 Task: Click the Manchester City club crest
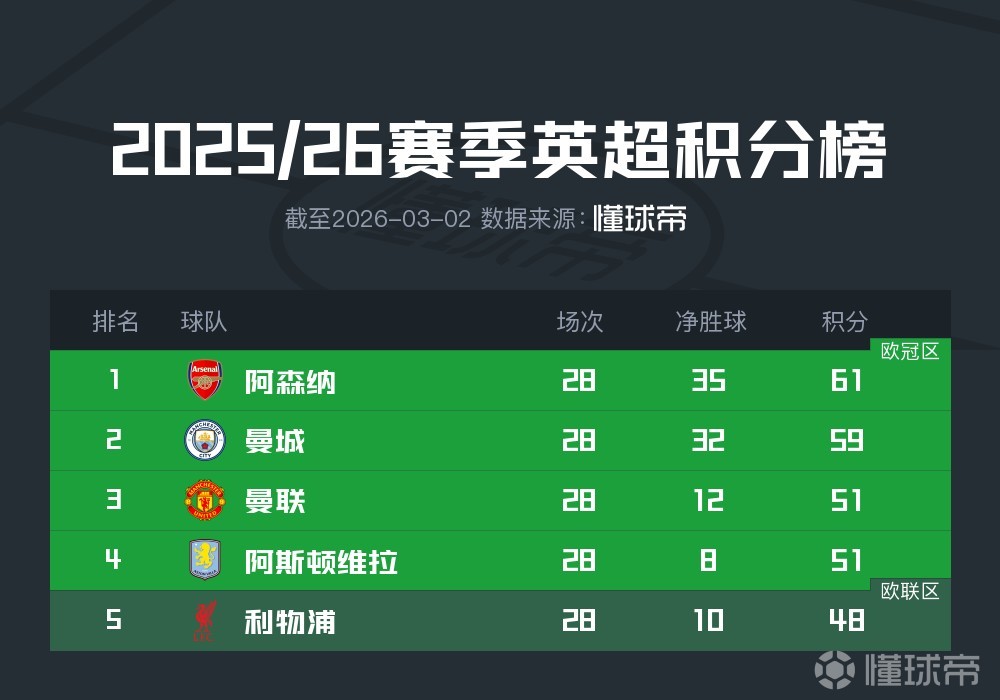tap(205, 441)
